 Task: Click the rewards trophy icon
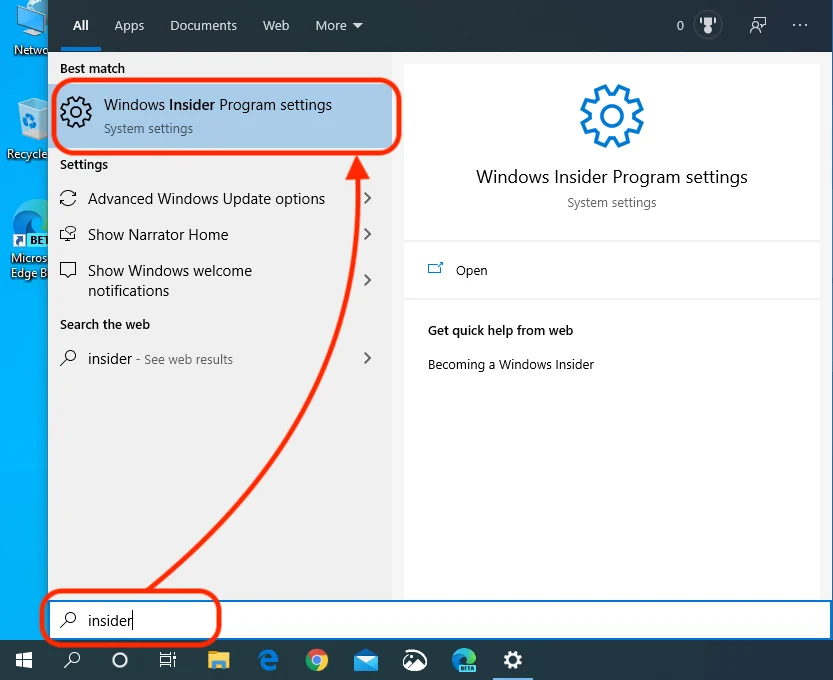click(708, 25)
